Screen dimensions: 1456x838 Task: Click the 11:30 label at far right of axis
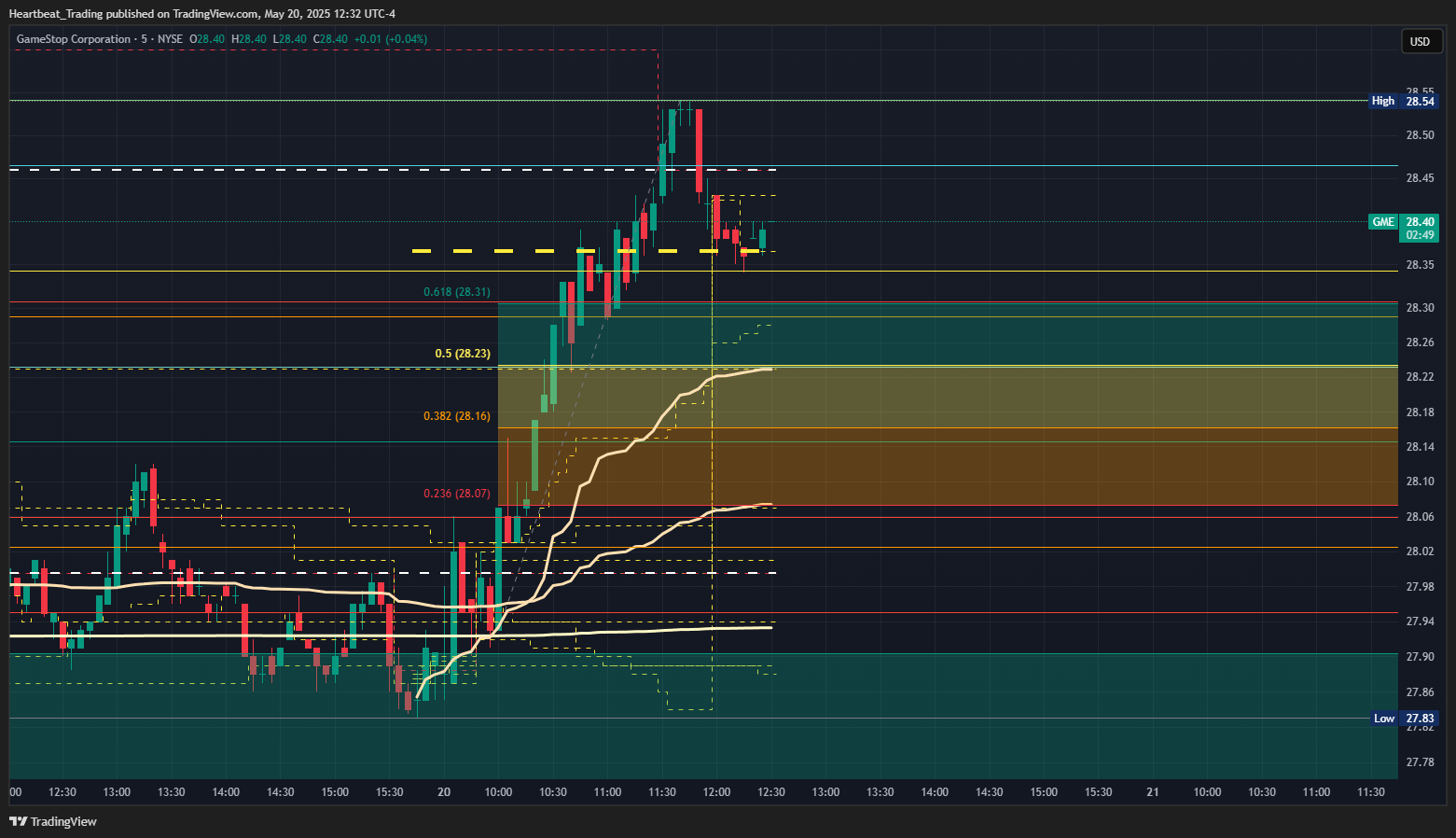tap(1371, 792)
